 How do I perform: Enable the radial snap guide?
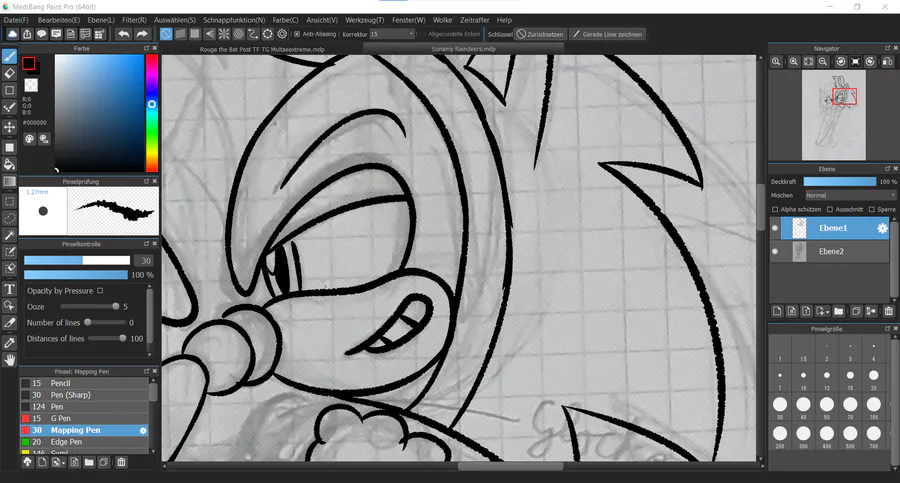224,34
